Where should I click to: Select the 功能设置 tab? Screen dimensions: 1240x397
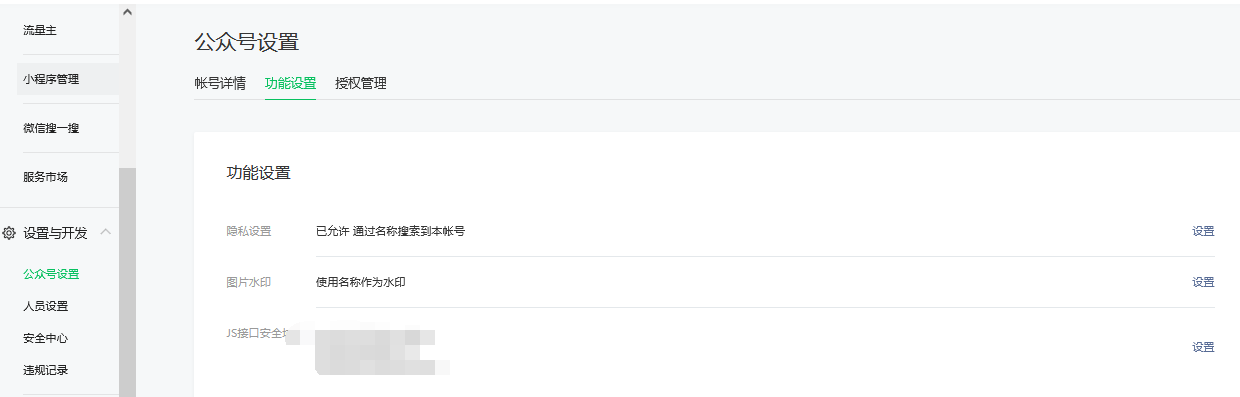(290, 83)
